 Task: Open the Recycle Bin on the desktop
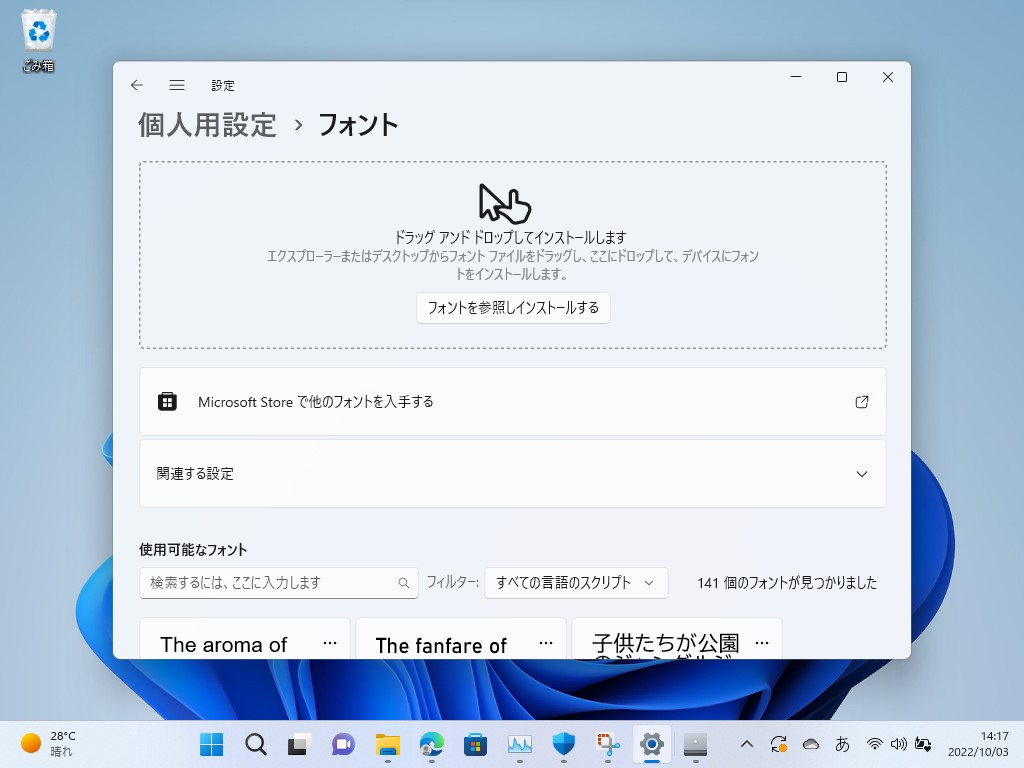[37, 30]
